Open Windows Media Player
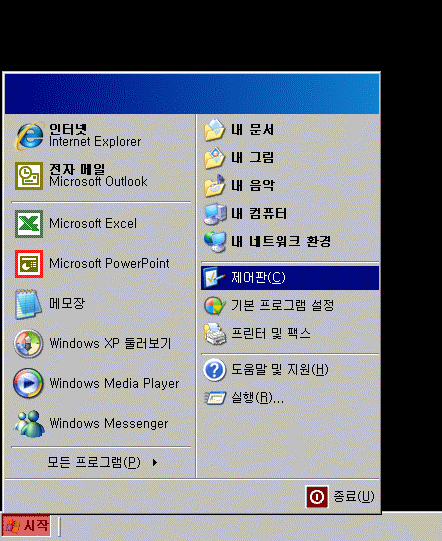This screenshot has height=541, width=442. 100,383
